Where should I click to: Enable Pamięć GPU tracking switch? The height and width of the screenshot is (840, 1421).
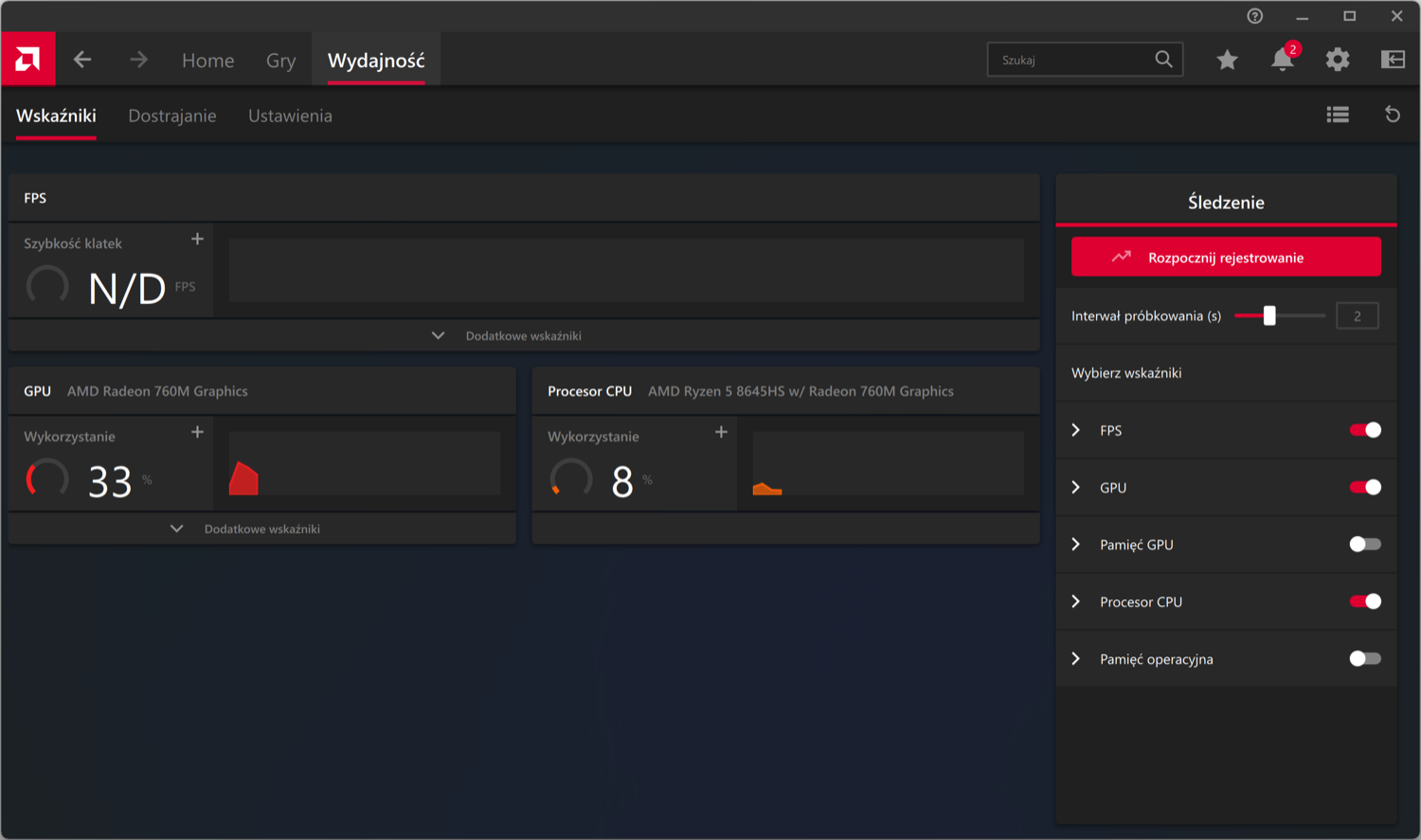pos(1365,545)
